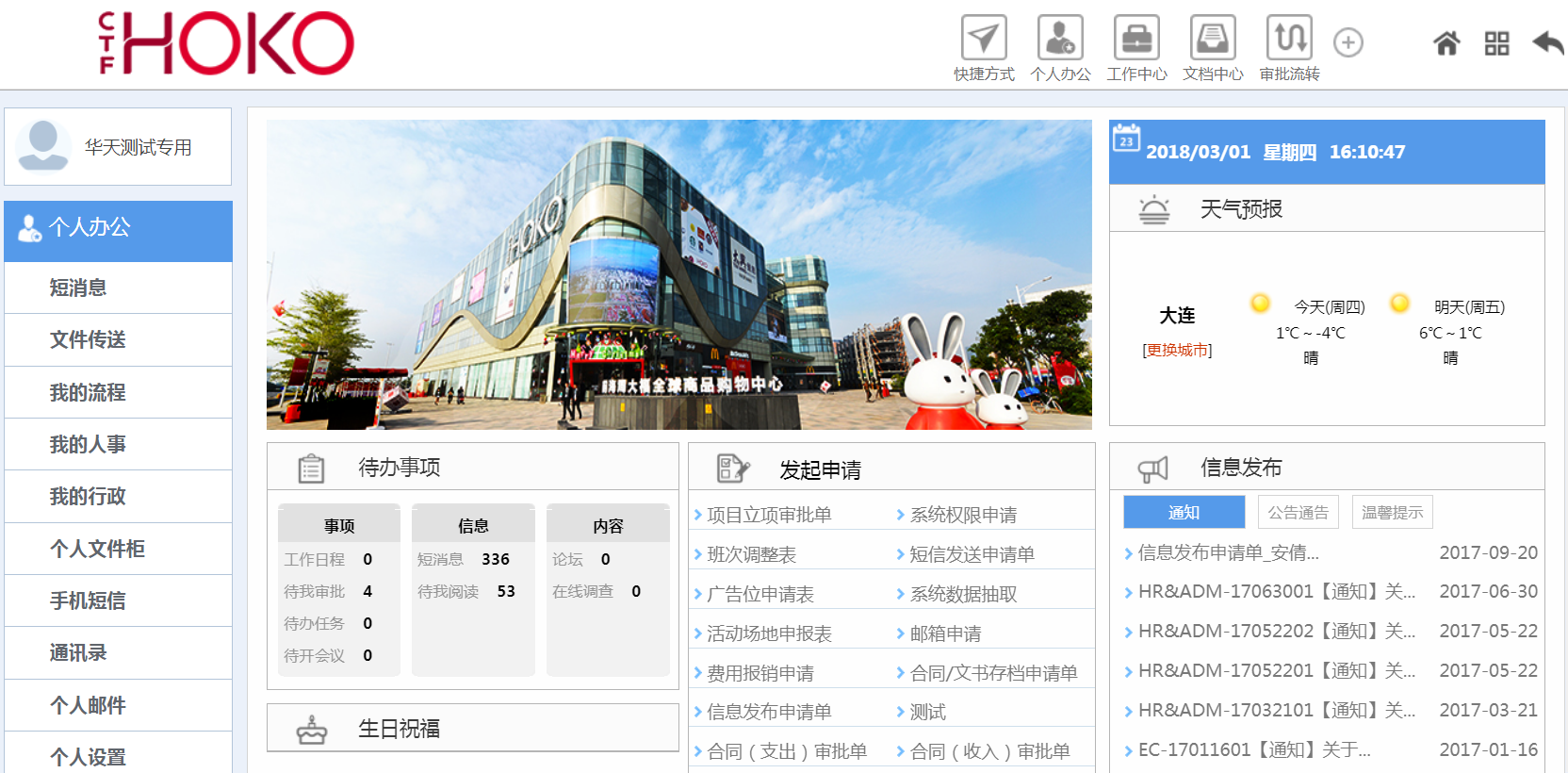The width and height of the screenshot is (1568, 773).
Task: Select the 通知 tab
Action: pos(1184,513)
